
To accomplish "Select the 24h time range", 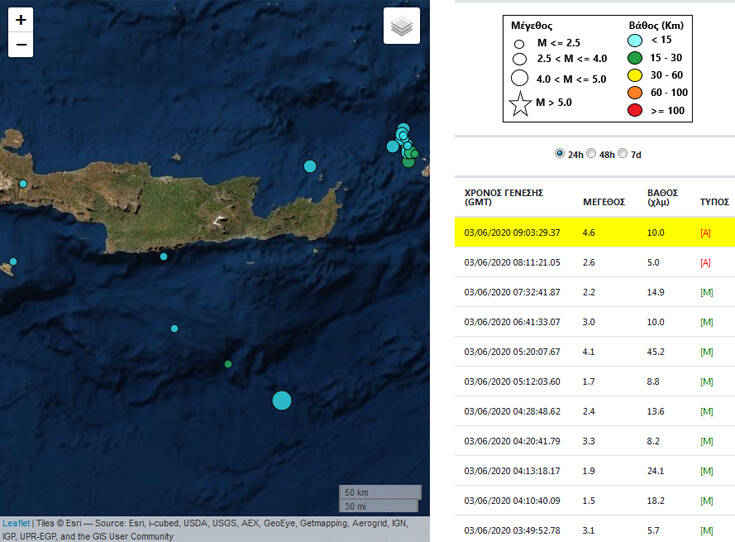I will point(559,153).
